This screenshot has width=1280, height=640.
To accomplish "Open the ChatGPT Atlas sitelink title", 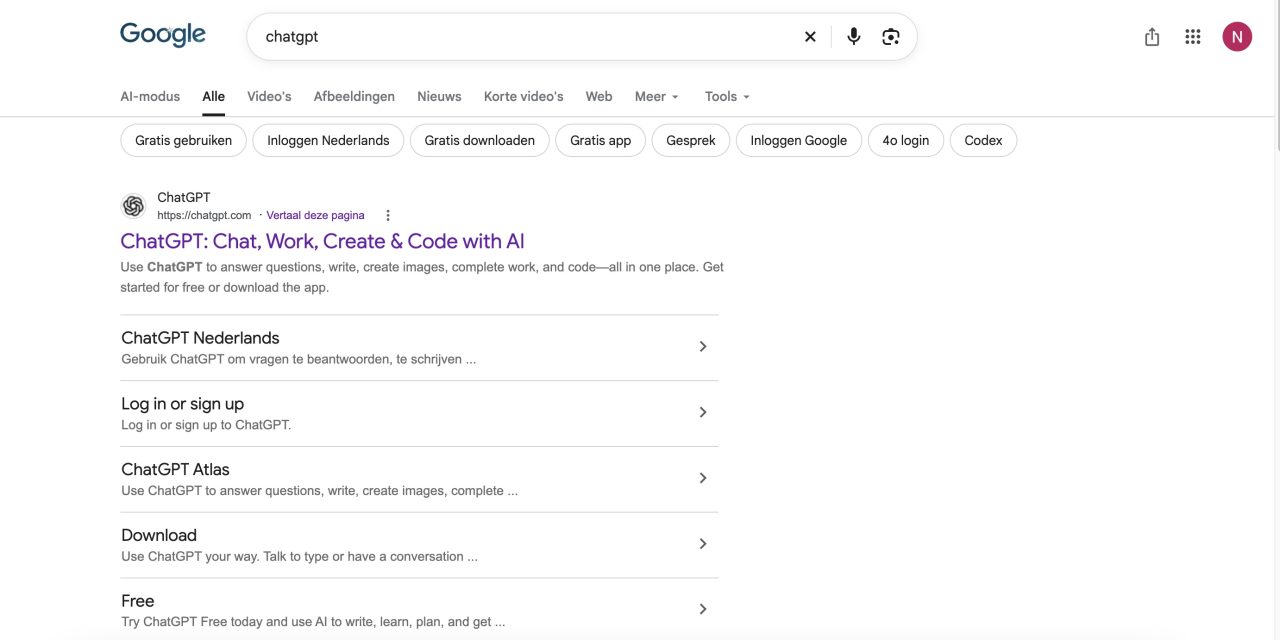I will [x=175, y=470].
